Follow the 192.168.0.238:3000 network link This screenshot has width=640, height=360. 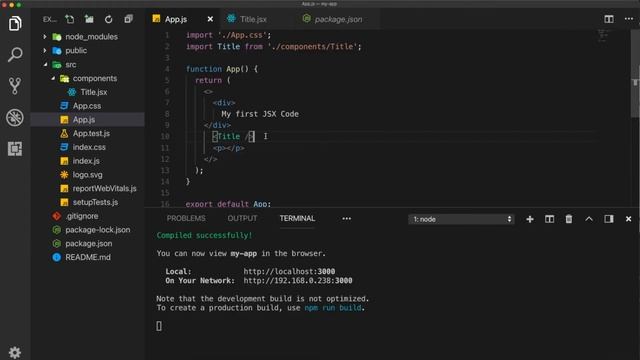[x=298, y=281]
